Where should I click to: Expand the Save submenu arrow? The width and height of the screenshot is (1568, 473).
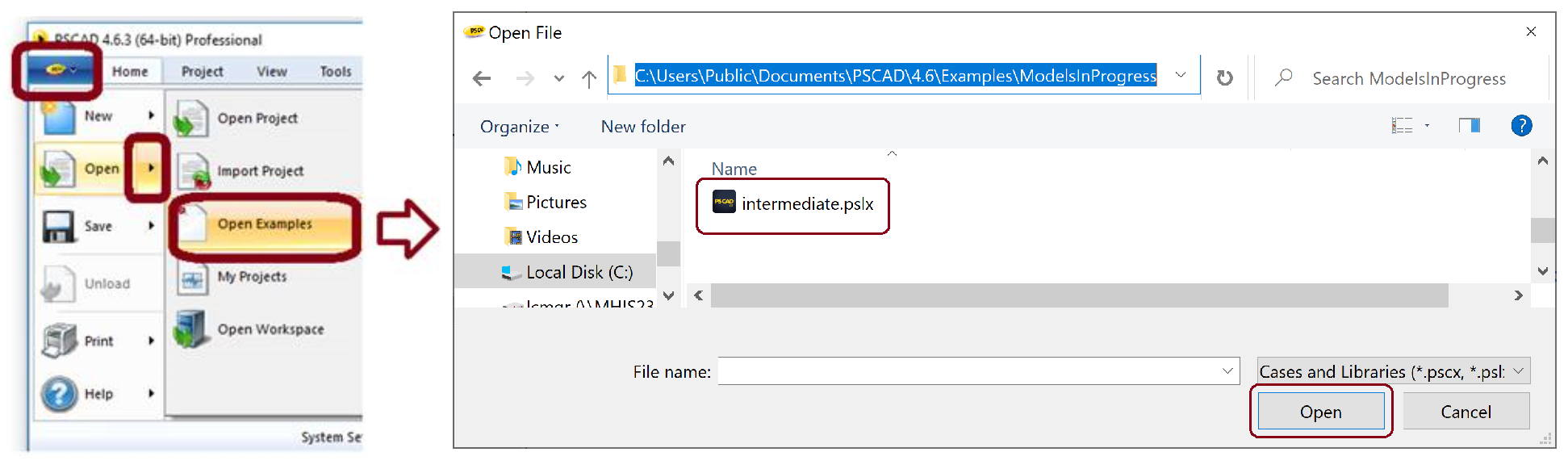(151, 226)
